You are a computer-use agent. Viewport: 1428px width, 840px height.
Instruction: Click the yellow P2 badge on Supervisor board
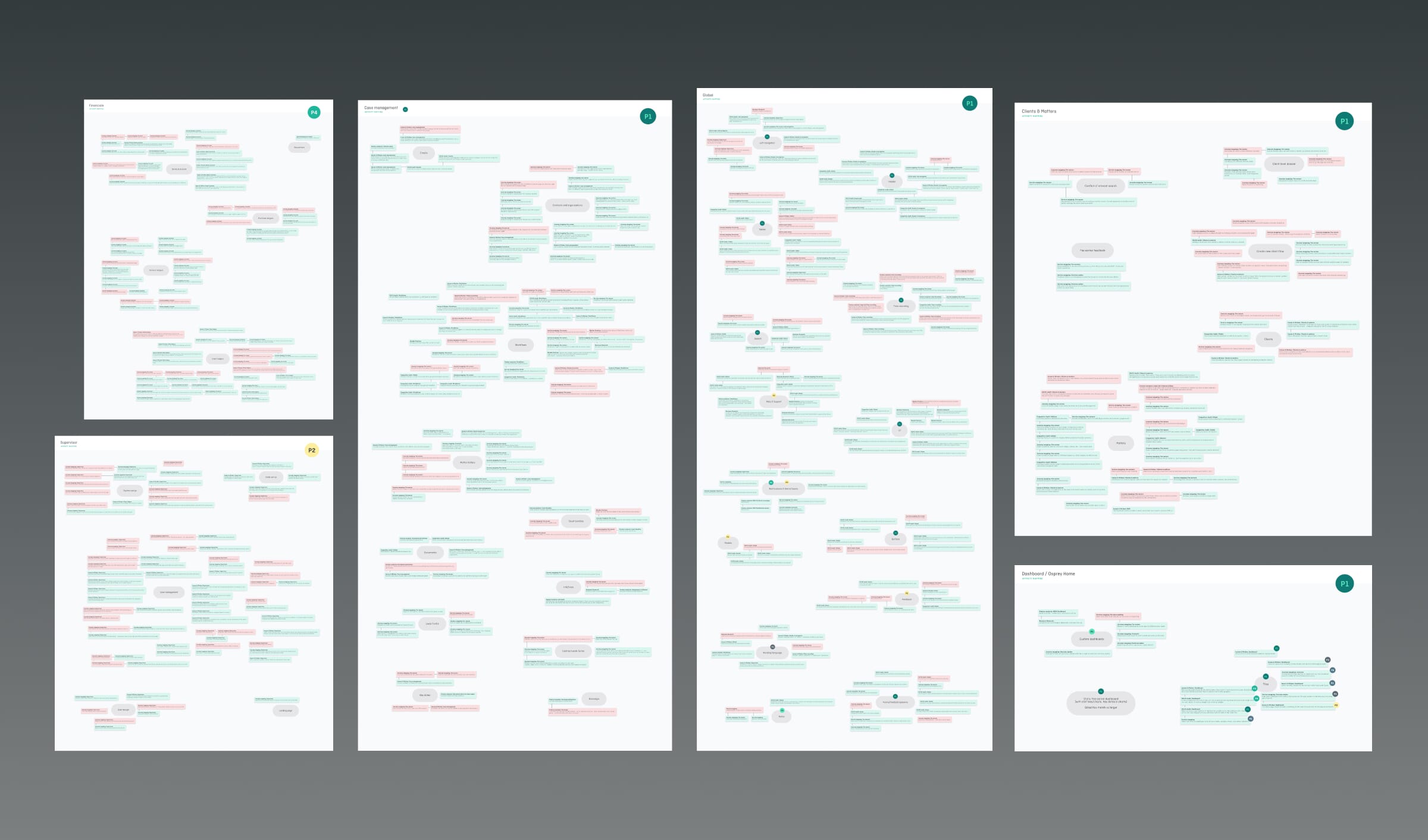pyautogui.click(x=311, y=450)
